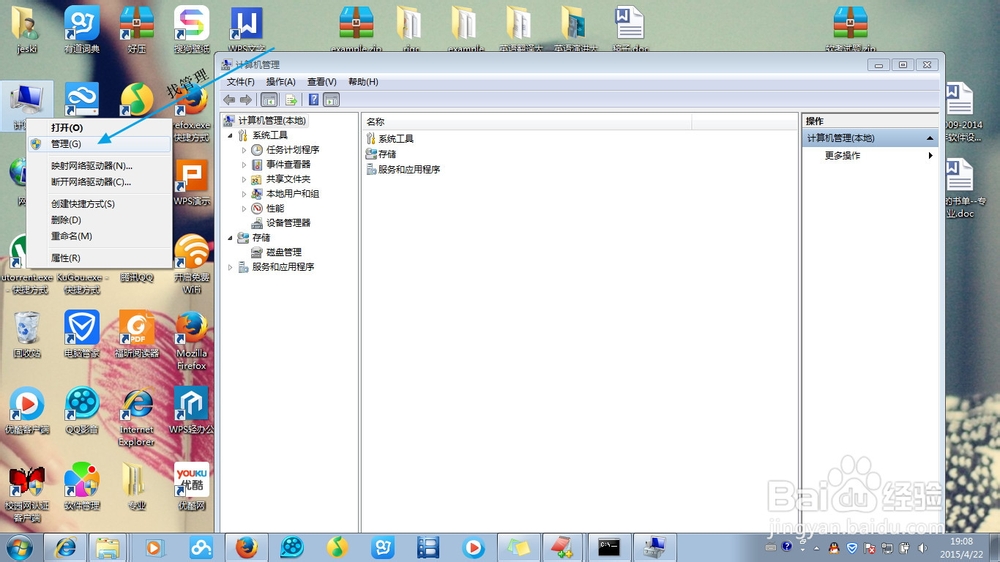Expand the 本地用户和组 tree node
Screen dimensions: 1000x562
click(x=244, y=194)
